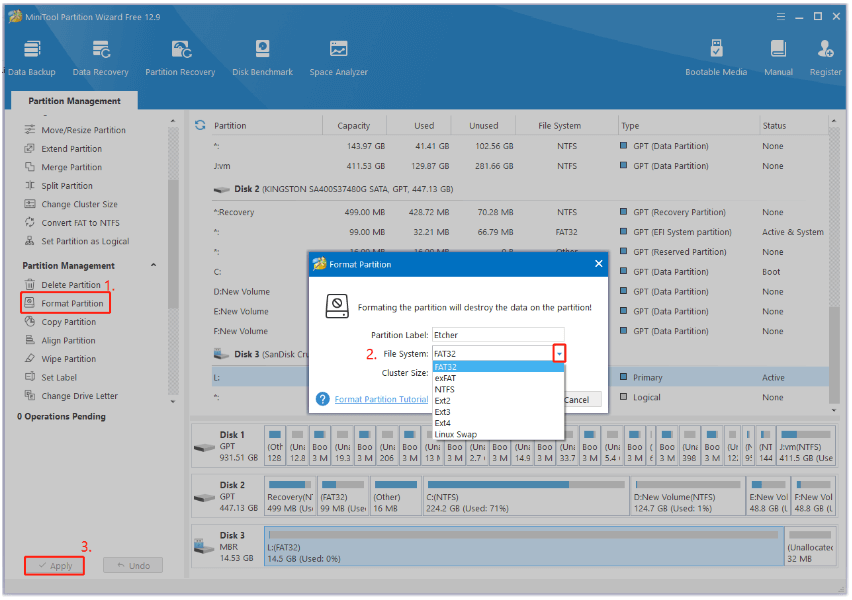Open the Data Backup tool
The width and height of the screenshot is (852, 600).
(32, 58)
